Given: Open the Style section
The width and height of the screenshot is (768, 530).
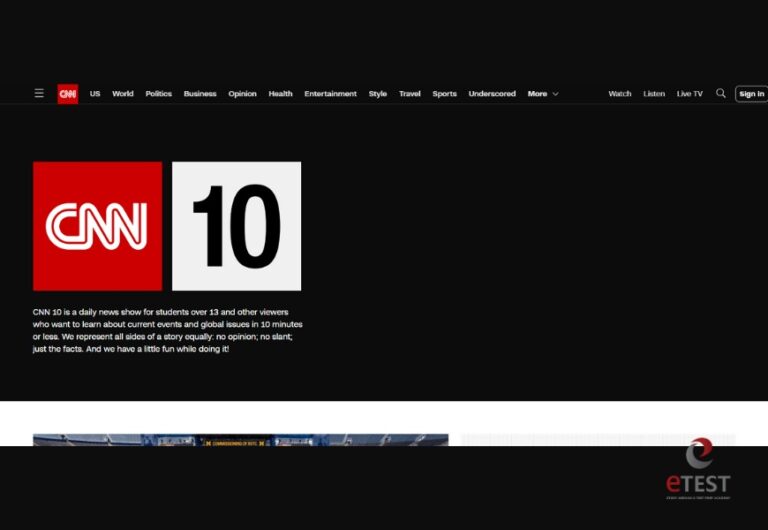Looking at the screenshot, I should [378, 94].
